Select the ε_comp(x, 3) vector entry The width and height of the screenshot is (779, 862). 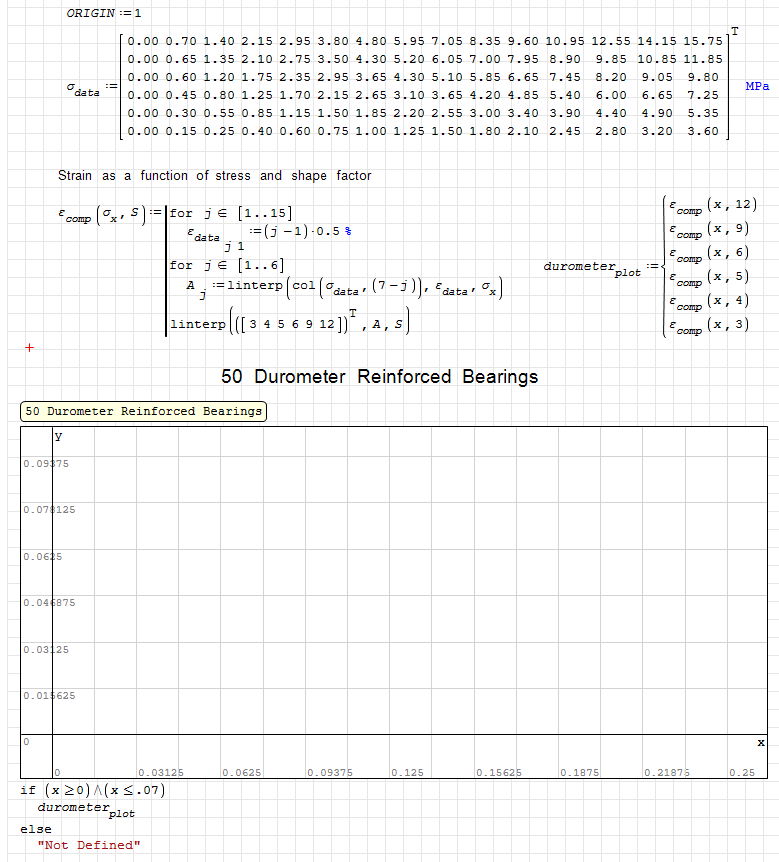pos(708,324)
